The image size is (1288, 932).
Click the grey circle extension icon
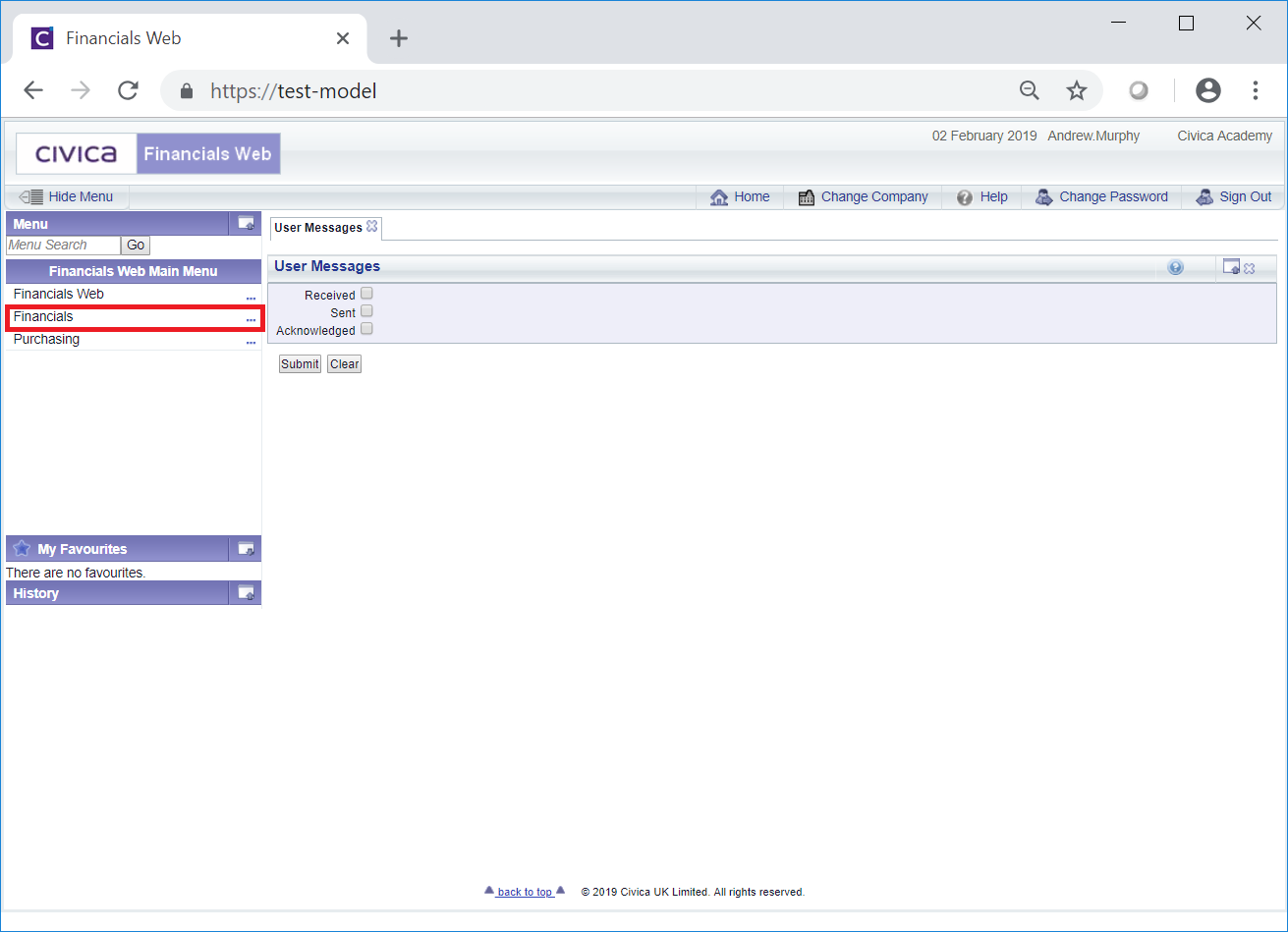tap(1139, 91)
